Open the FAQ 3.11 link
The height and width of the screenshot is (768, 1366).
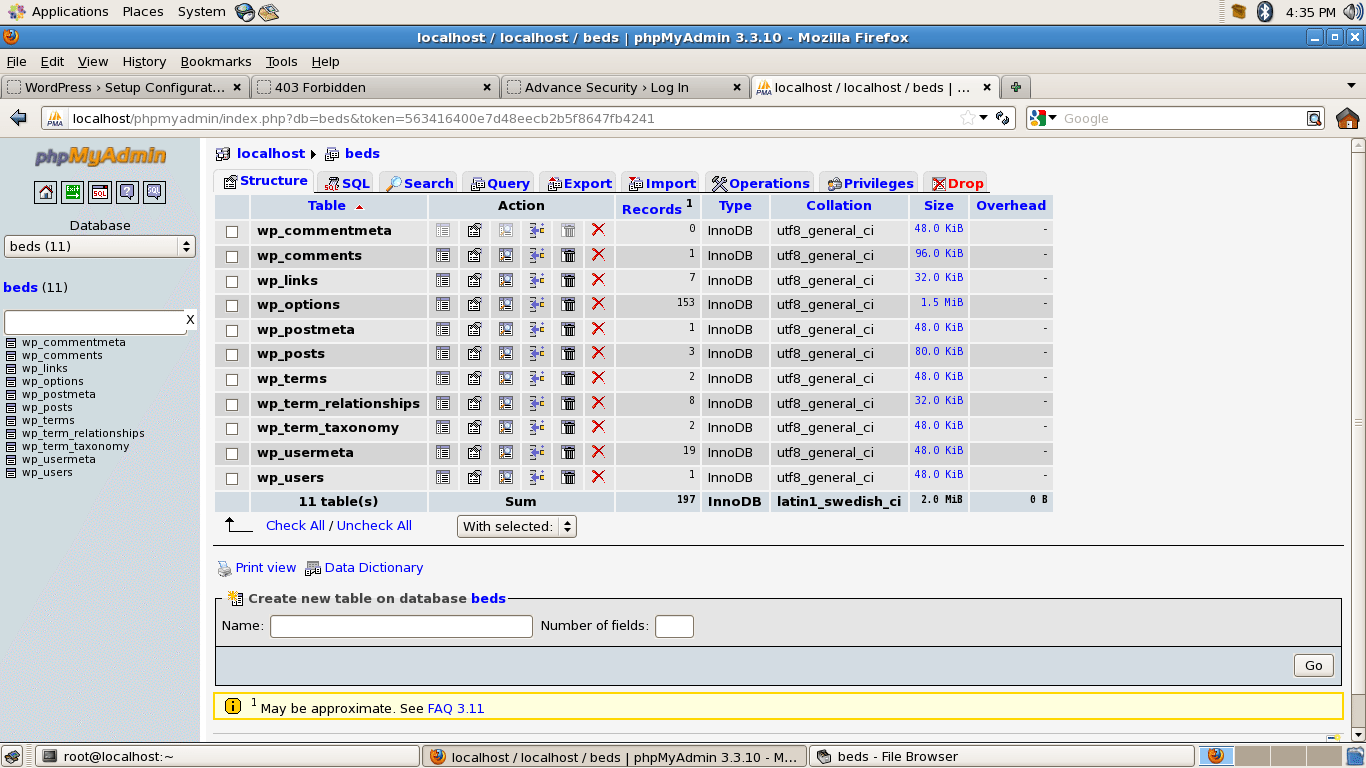[455, 708]
